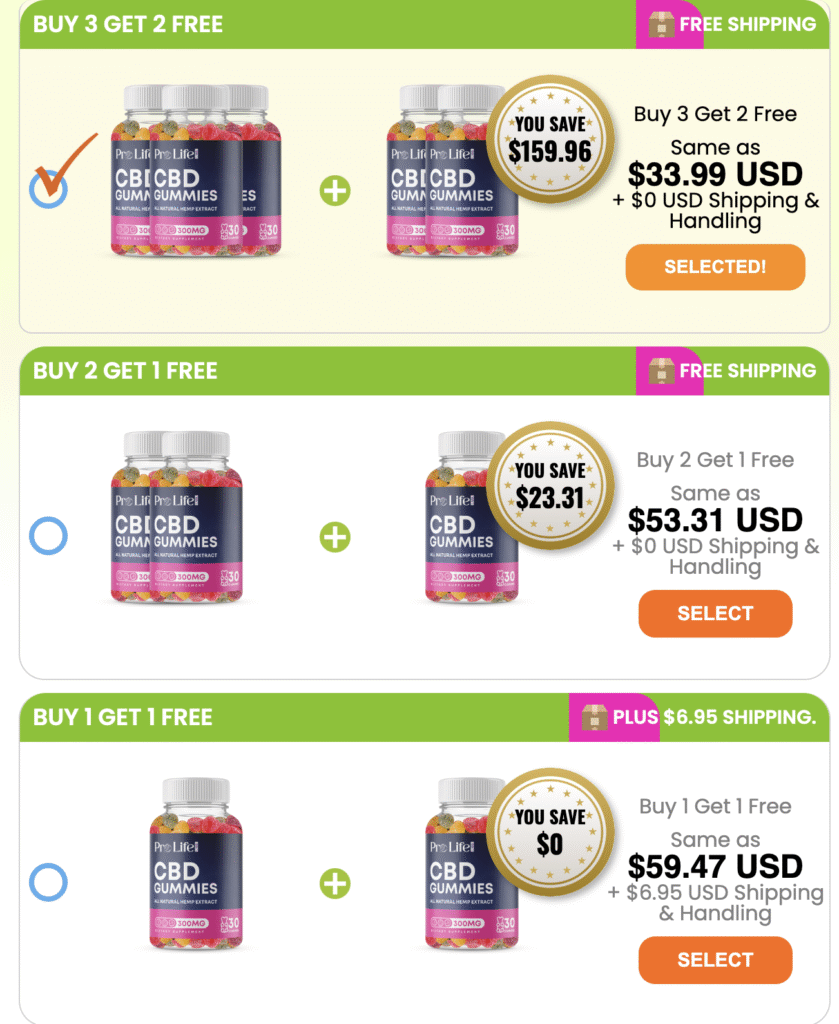
Task: Click the shipping box icon in top header
Action: pyautogui.click(x=661, y=24)
